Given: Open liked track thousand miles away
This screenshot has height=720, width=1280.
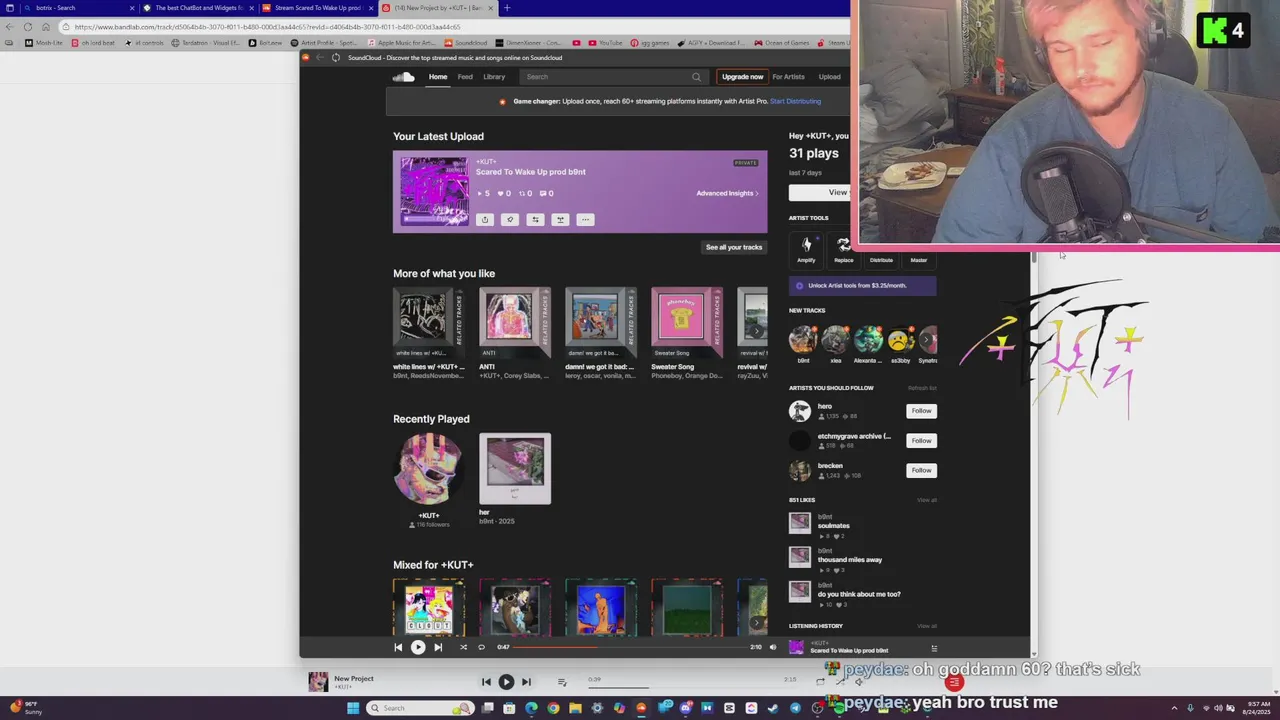Looking at the screenshot, I should [850, 560].
